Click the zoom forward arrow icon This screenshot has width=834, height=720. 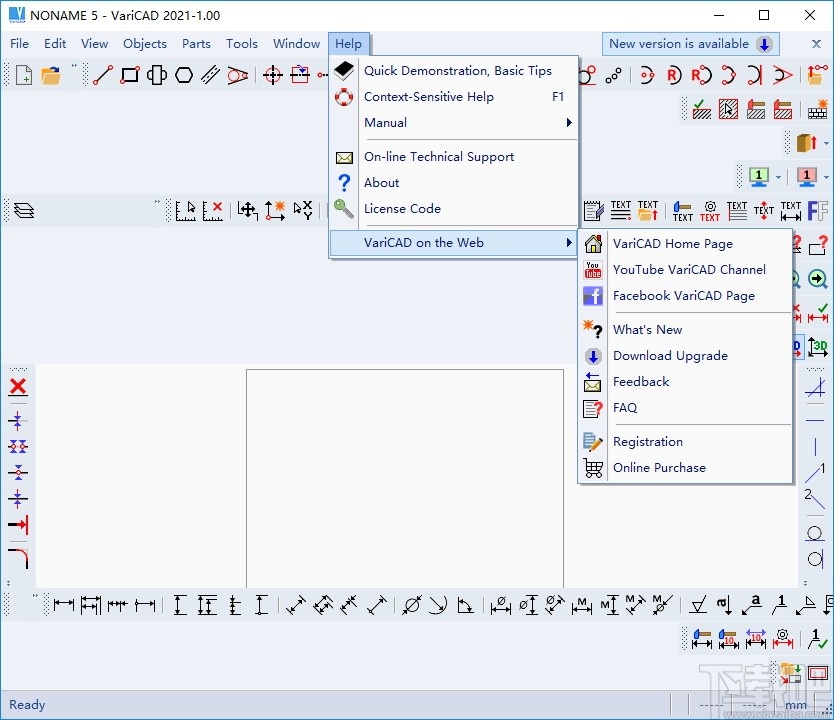coord(818,279)
